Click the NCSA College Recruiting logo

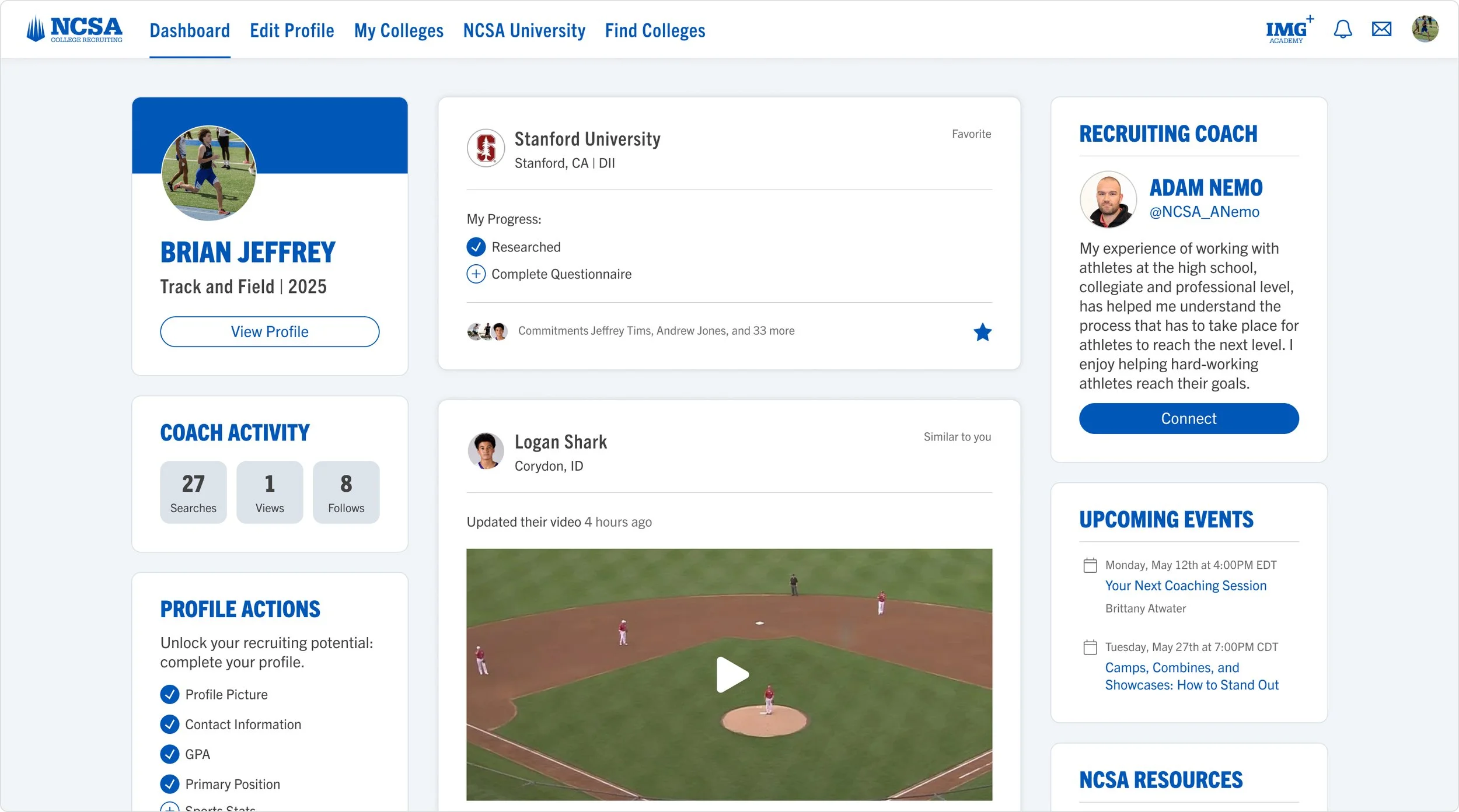75,29
